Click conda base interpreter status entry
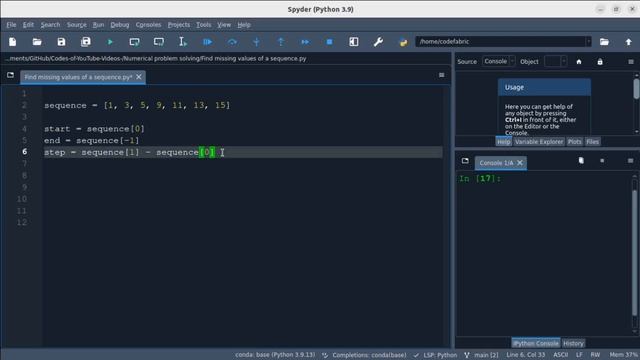The image size is (640, 360). (x=275, y=355)
